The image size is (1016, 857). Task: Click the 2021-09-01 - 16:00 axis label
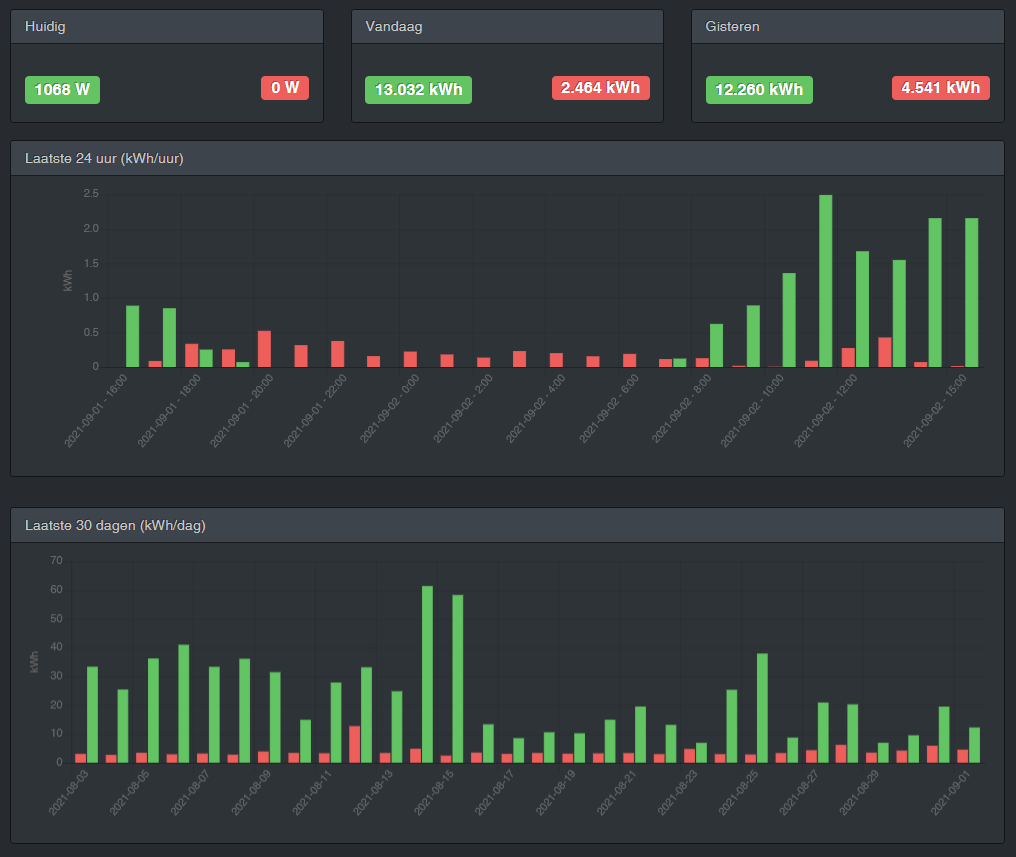pyautogui.click(x=96, y=411)
